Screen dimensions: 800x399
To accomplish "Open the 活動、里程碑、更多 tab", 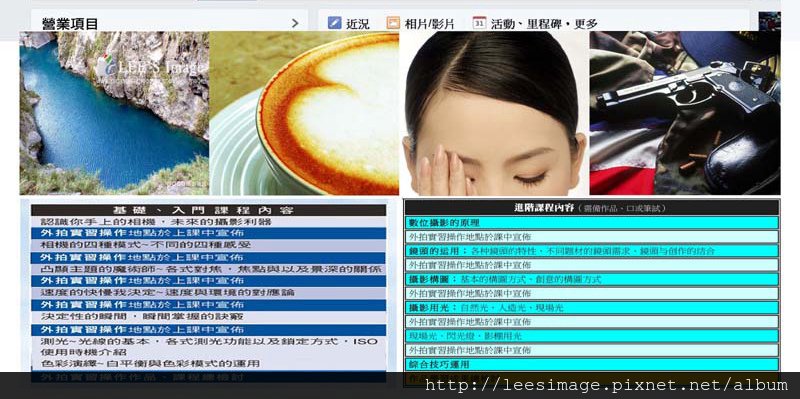I will [544, 23].
